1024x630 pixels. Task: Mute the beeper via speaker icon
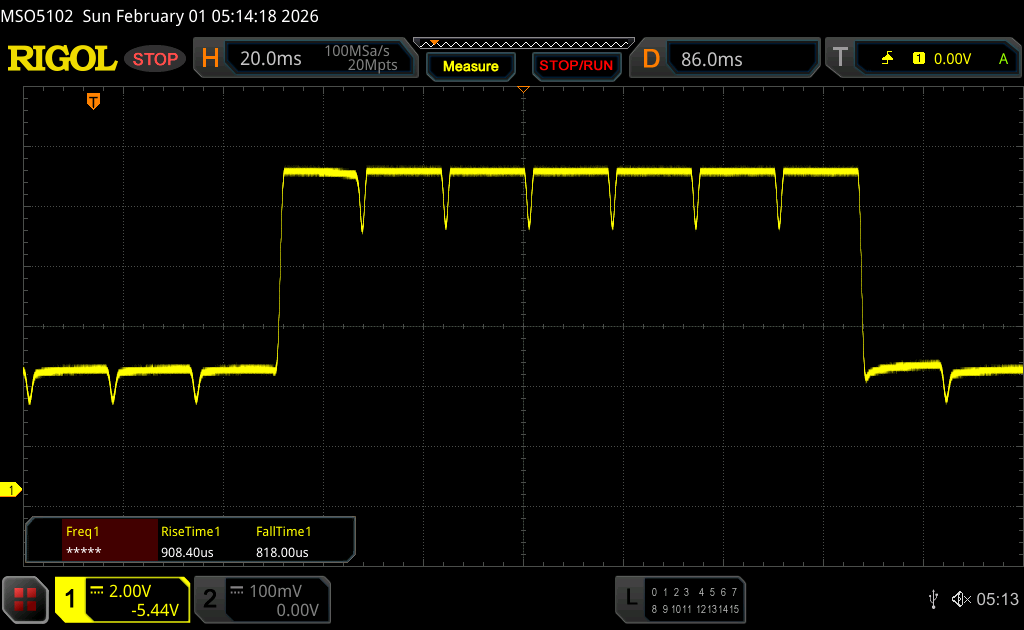(960, 598)
